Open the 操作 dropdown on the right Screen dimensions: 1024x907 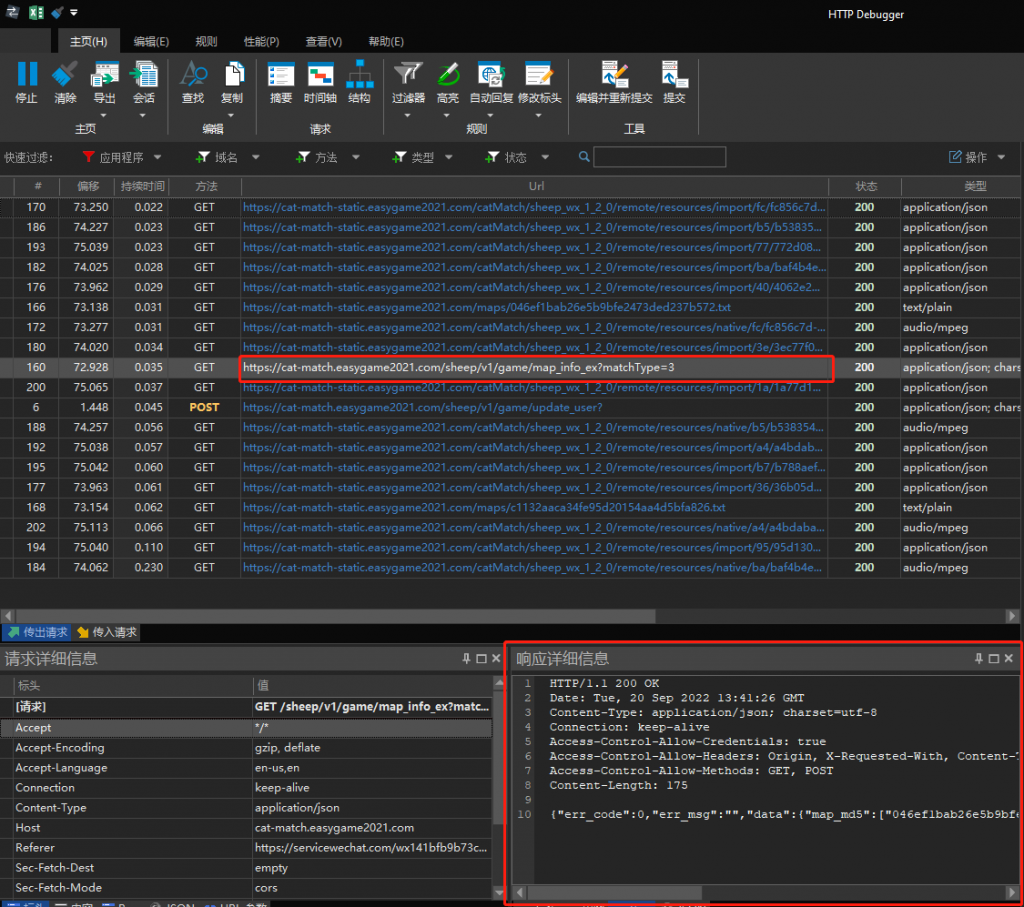pyautogui.click(x=977, y=157)
